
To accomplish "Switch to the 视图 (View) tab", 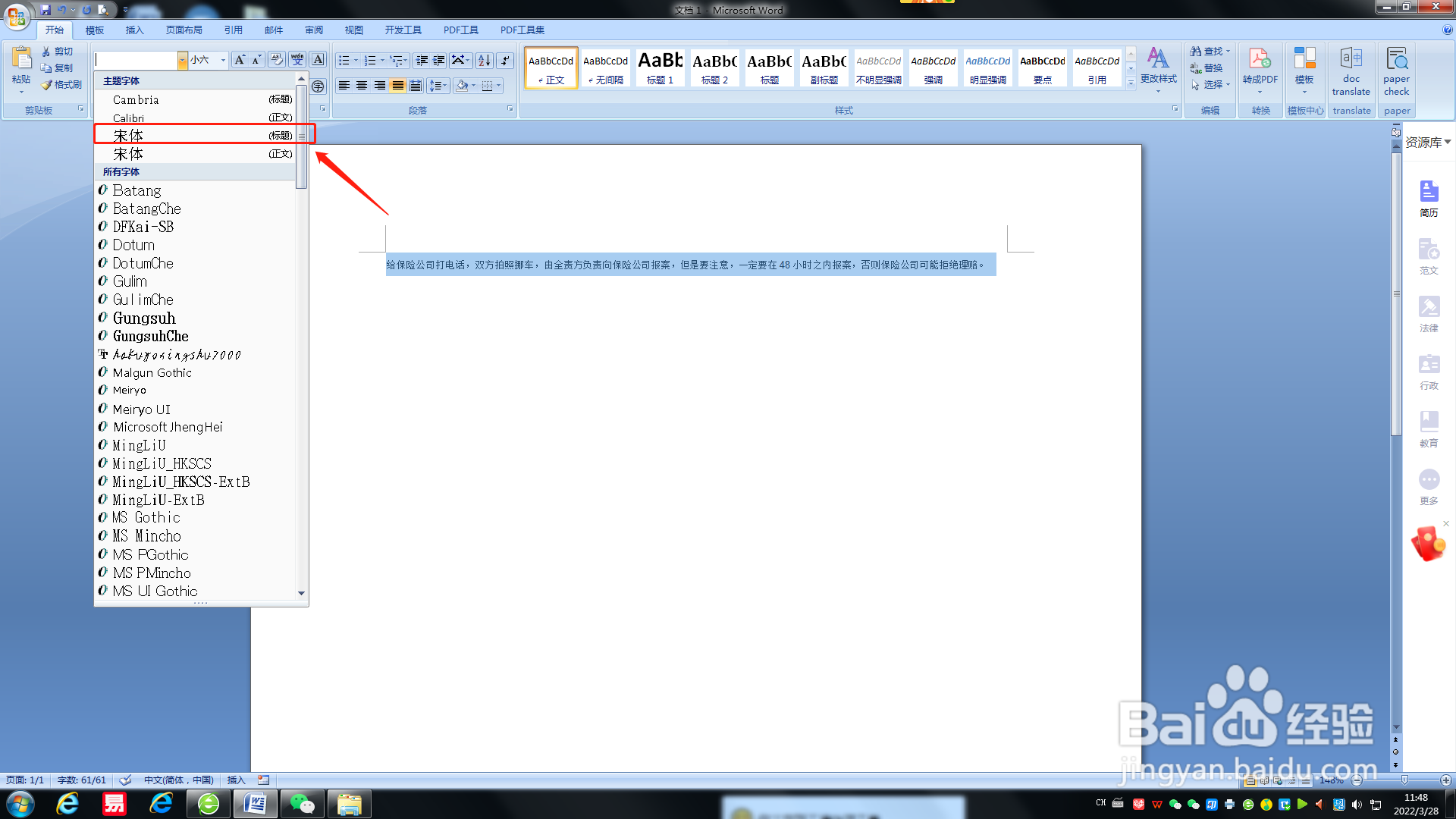I will point(354,30).
